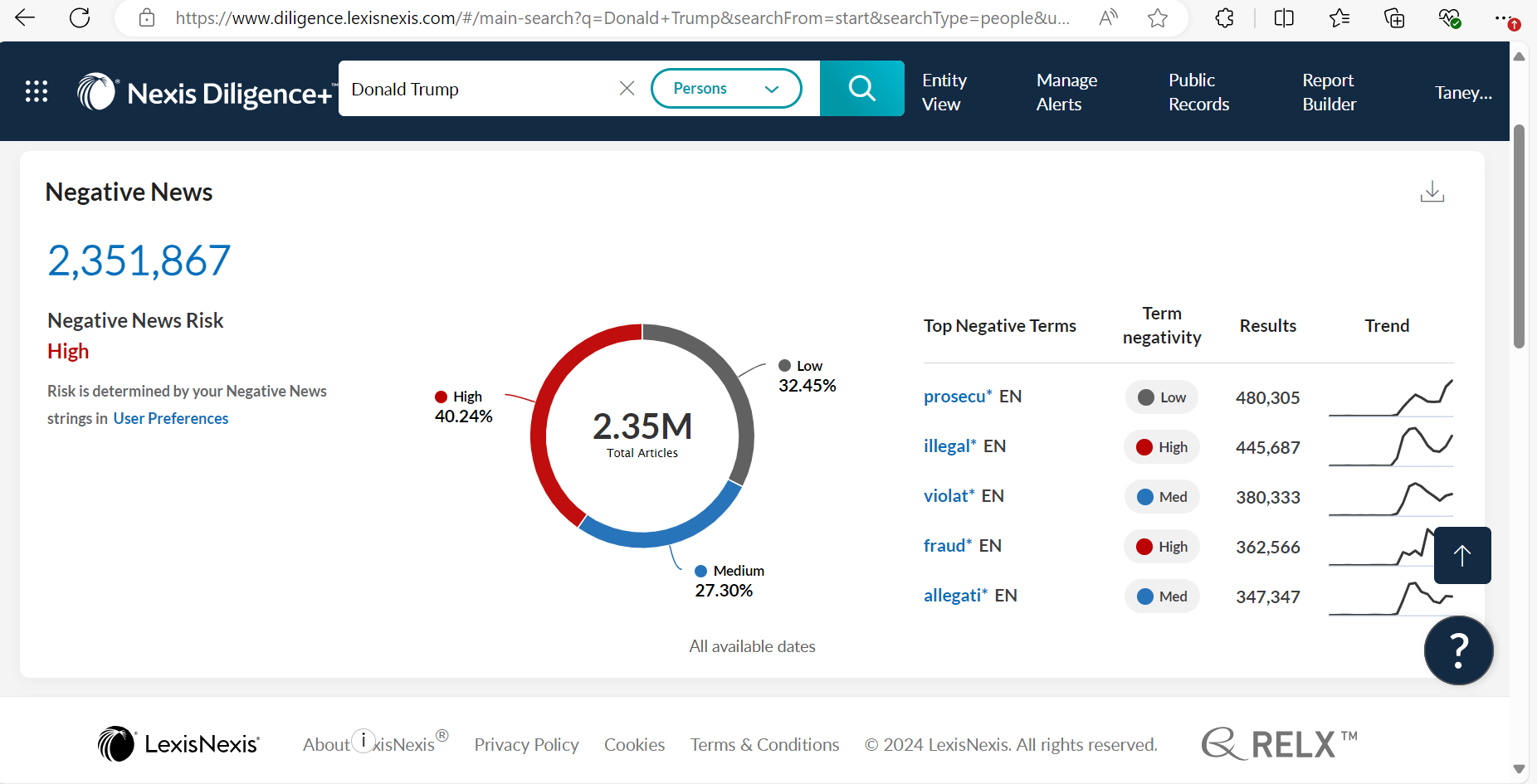The height and width of the screenshot is (784, 1537).
Task: Open browser extensions puzzle icon
Action: click(x=1224, y=17)
